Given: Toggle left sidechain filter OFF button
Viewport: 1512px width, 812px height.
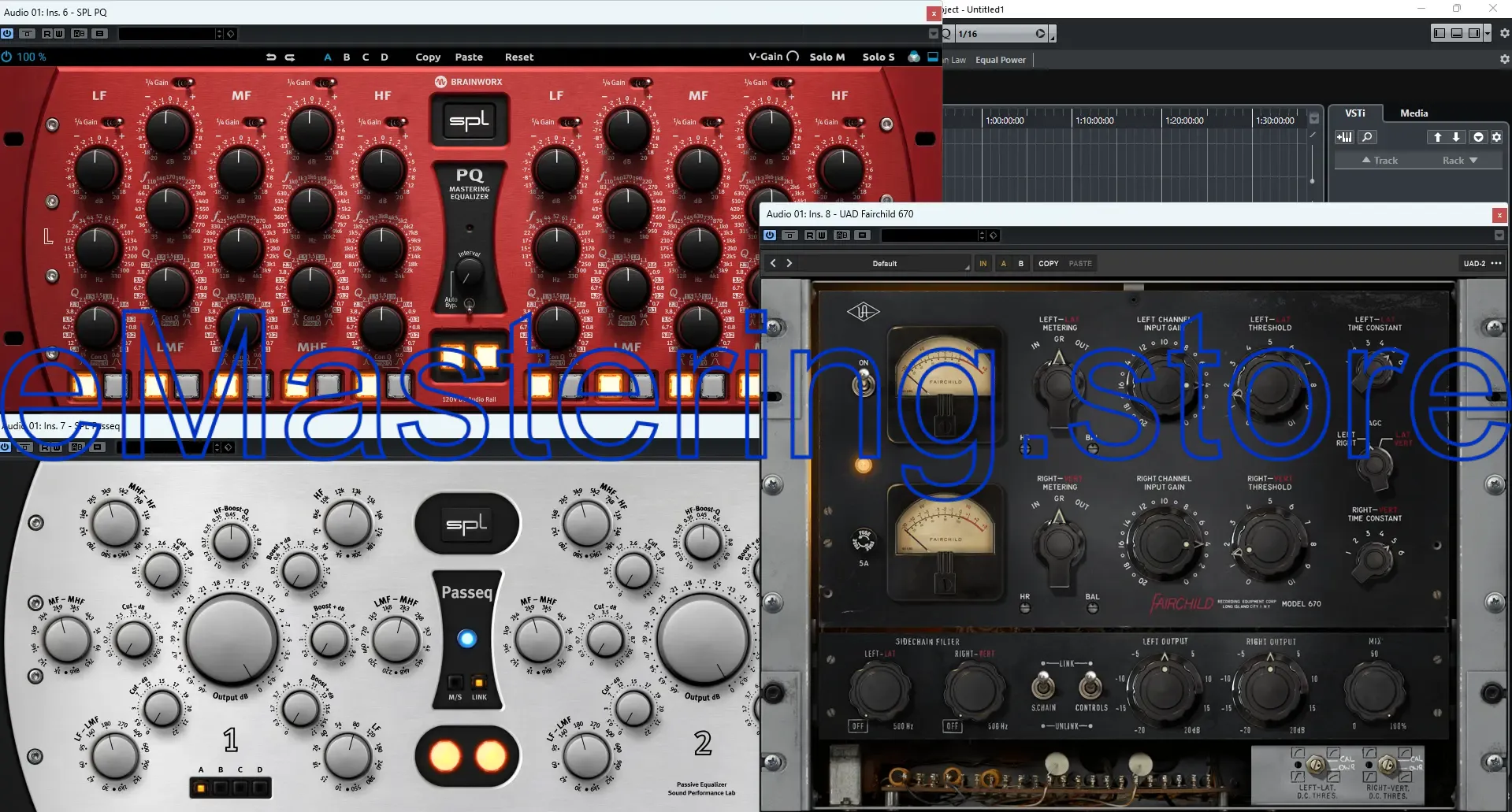Looking at the screenshot, I should (x=858, y=726).
